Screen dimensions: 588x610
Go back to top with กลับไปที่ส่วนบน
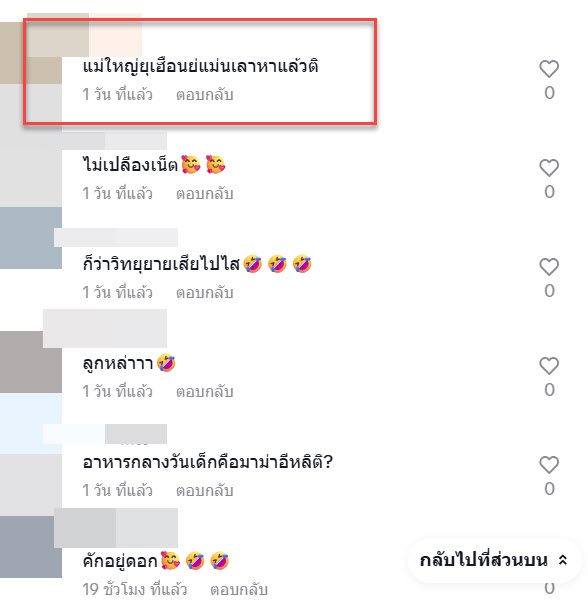494,560
